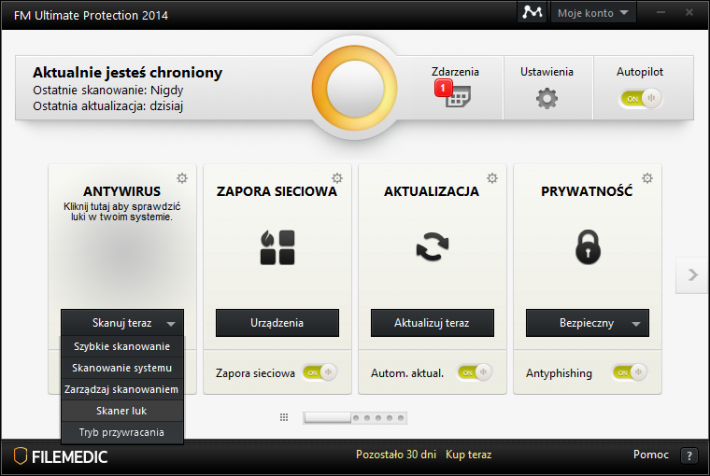Click the ANTYWIRUS module title
The width and height of the screenshot is (710, 476).
pos(122,191)
